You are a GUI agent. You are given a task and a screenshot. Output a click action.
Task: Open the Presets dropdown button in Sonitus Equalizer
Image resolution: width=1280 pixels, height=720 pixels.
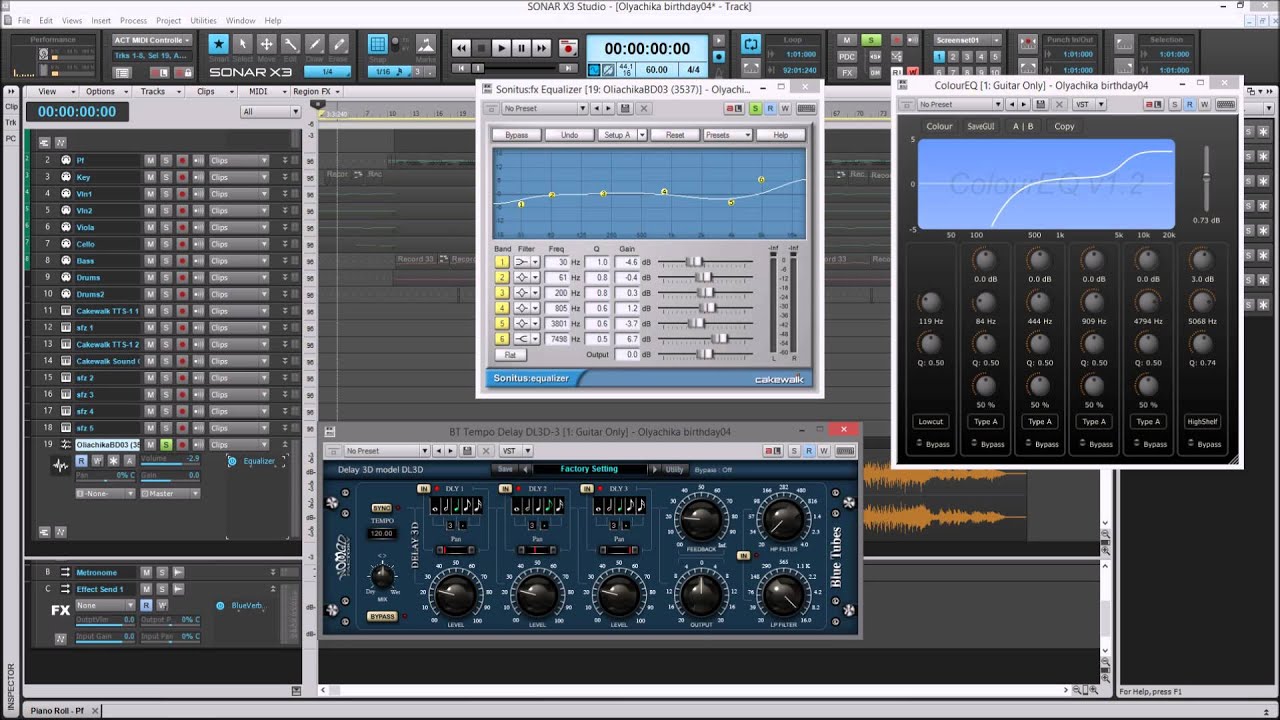point(727,135)
